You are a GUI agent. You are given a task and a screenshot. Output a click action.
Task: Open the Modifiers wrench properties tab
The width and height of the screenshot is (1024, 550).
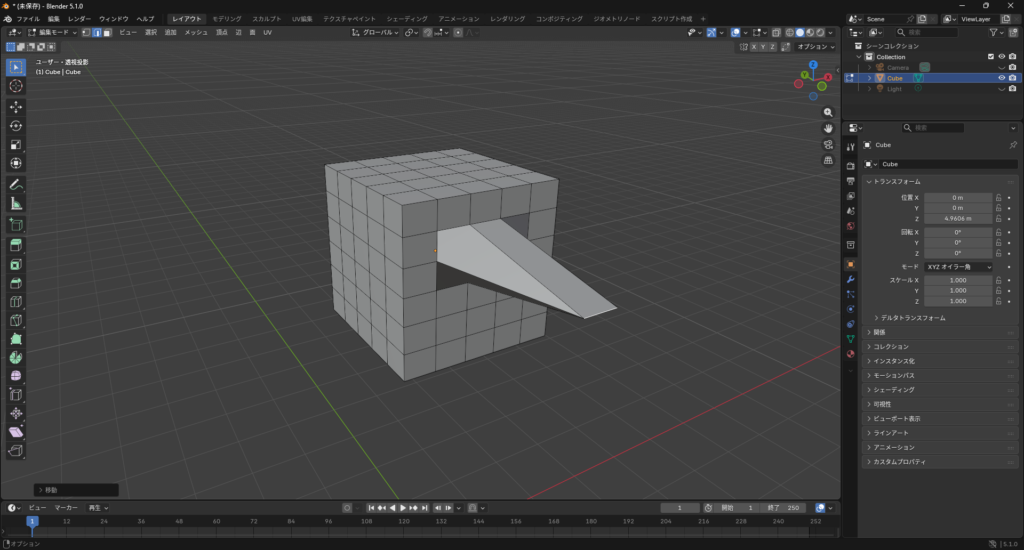(850, 279)
